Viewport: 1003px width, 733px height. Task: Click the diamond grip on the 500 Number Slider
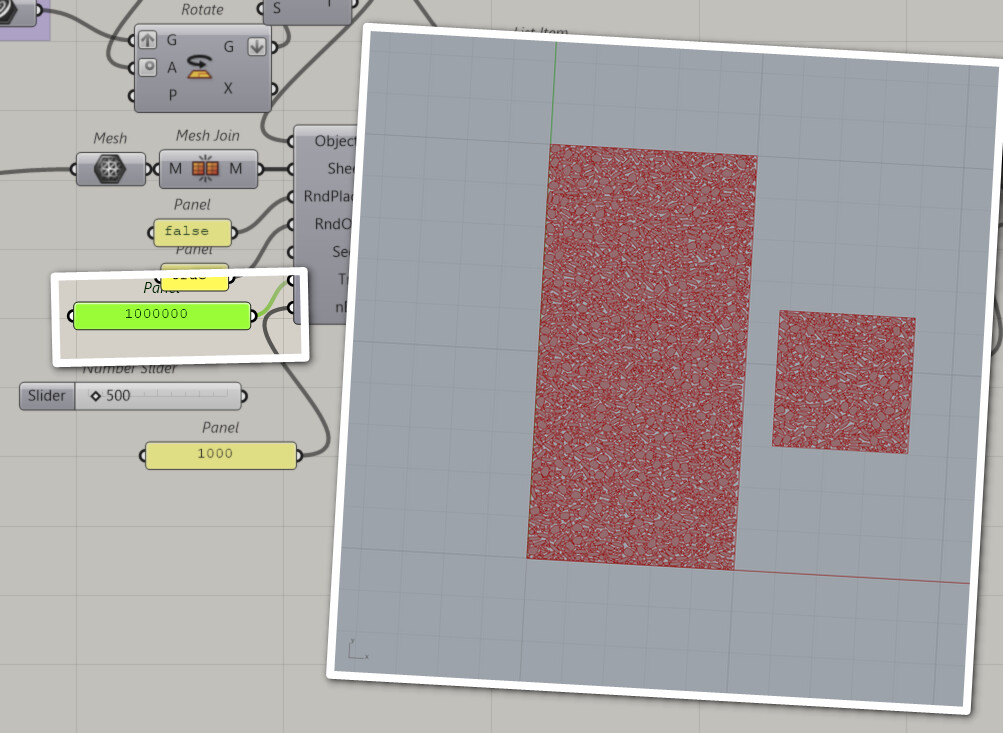point(94,395)
